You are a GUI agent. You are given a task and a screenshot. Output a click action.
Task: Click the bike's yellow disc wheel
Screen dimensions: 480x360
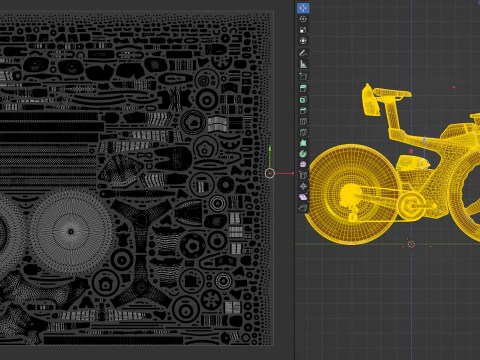353,194
